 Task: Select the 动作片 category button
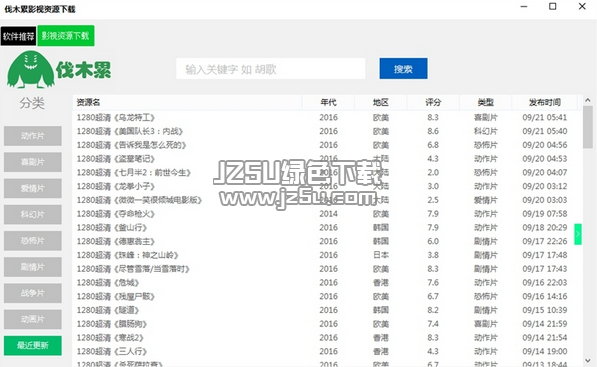pos(33,136)
